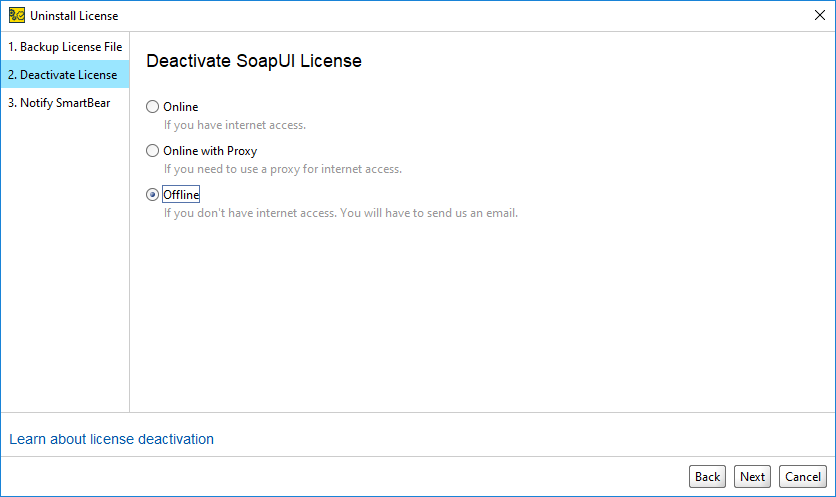The height and width of the screenshot is (497, 836).
Task: Click the Deactivate SoapUI License heading
Action: pos(254,61)
